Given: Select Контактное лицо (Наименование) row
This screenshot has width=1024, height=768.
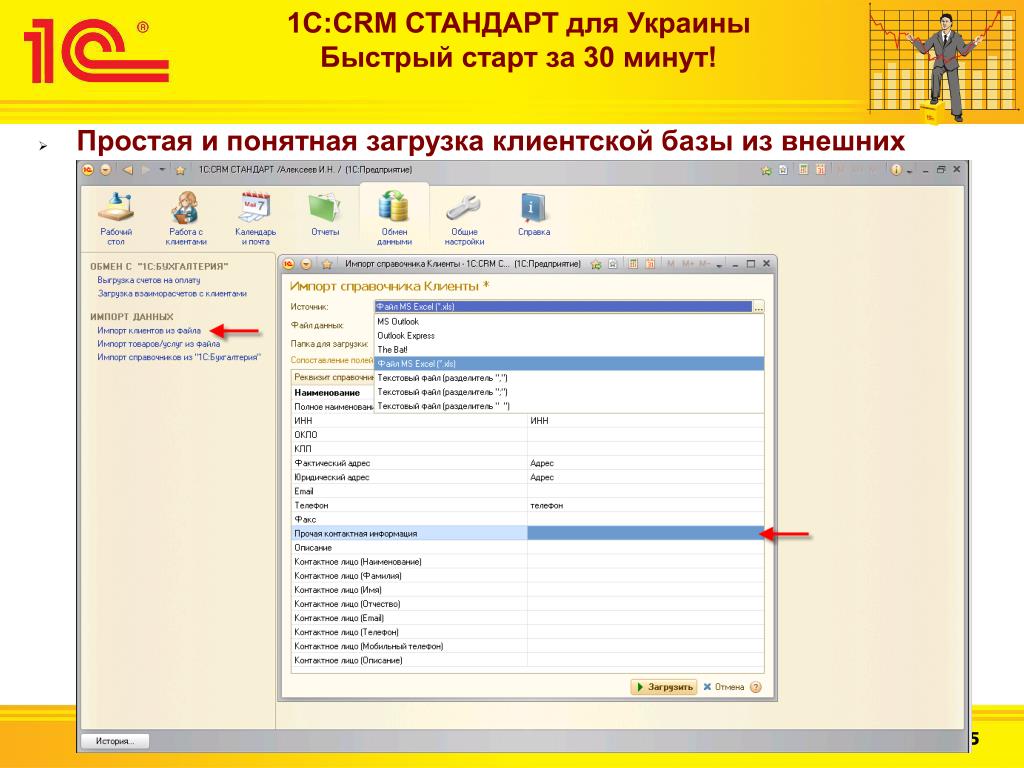Looking at the screenshot, I should point(527,562).
